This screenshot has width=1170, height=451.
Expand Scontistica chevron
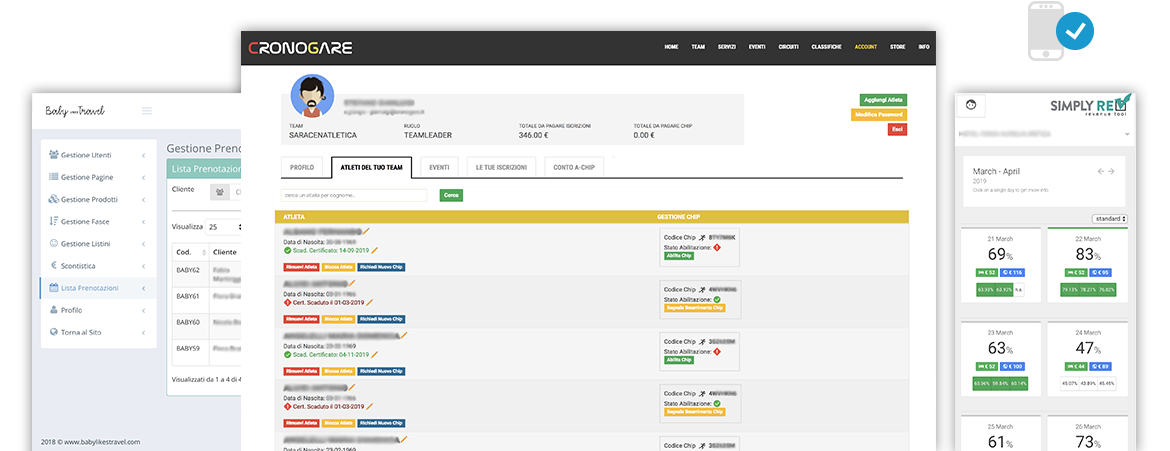click(x=143, y=265)
